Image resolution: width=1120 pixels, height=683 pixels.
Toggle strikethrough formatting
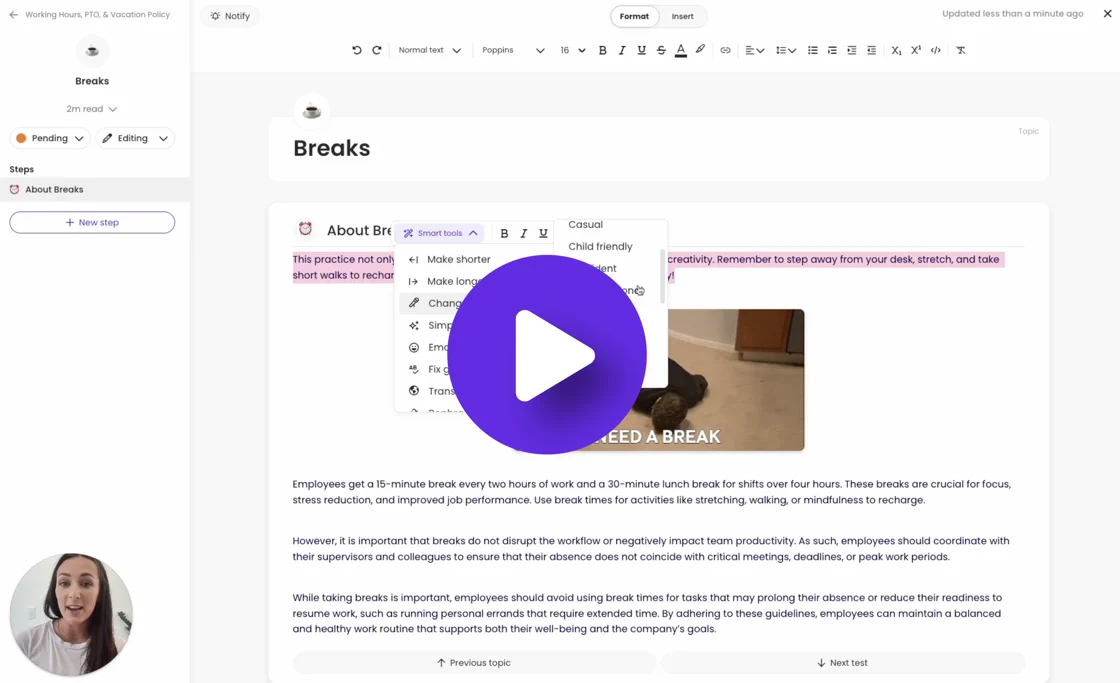661,50
